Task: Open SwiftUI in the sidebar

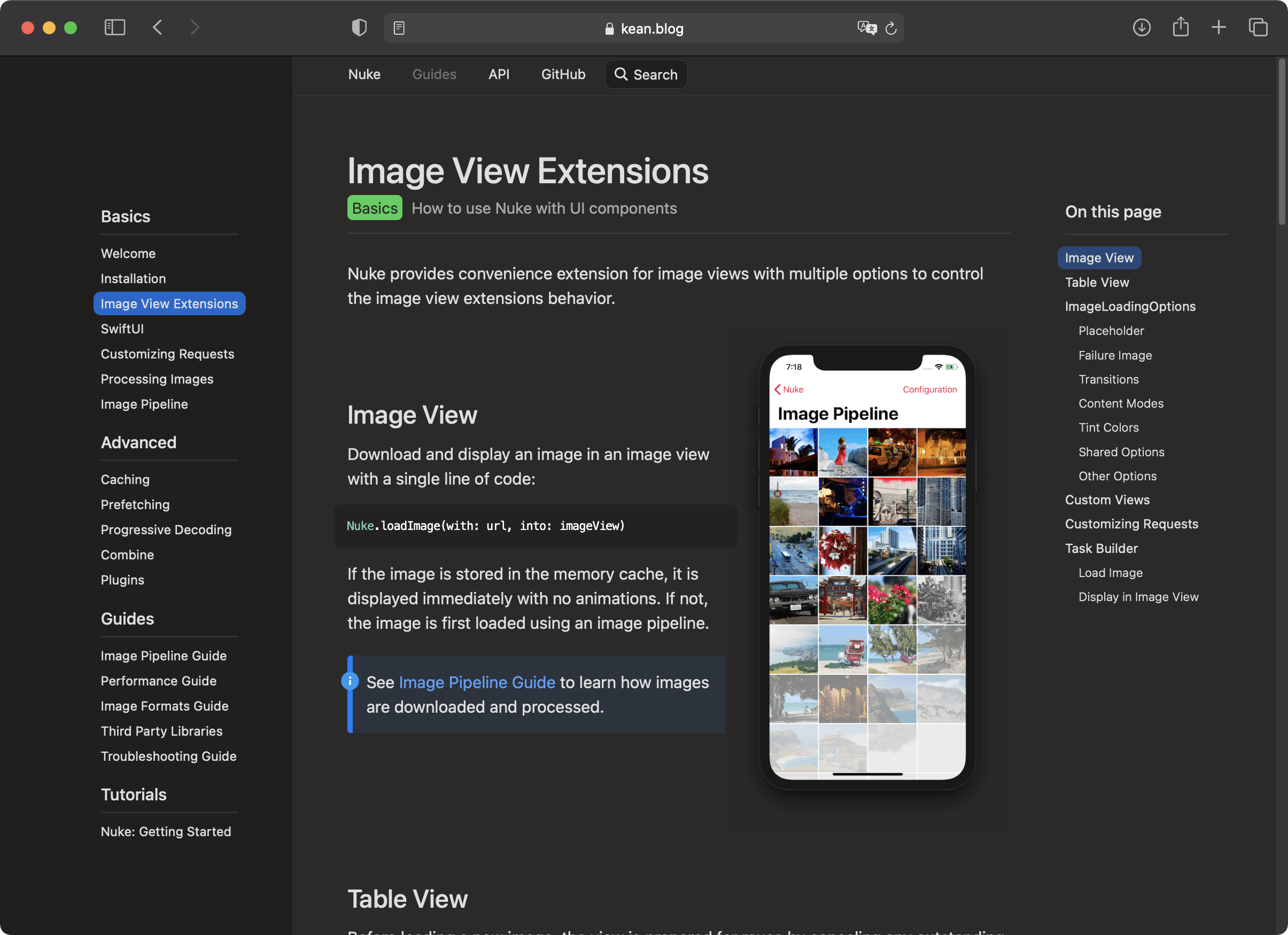Action: click(x=121, y=329)
